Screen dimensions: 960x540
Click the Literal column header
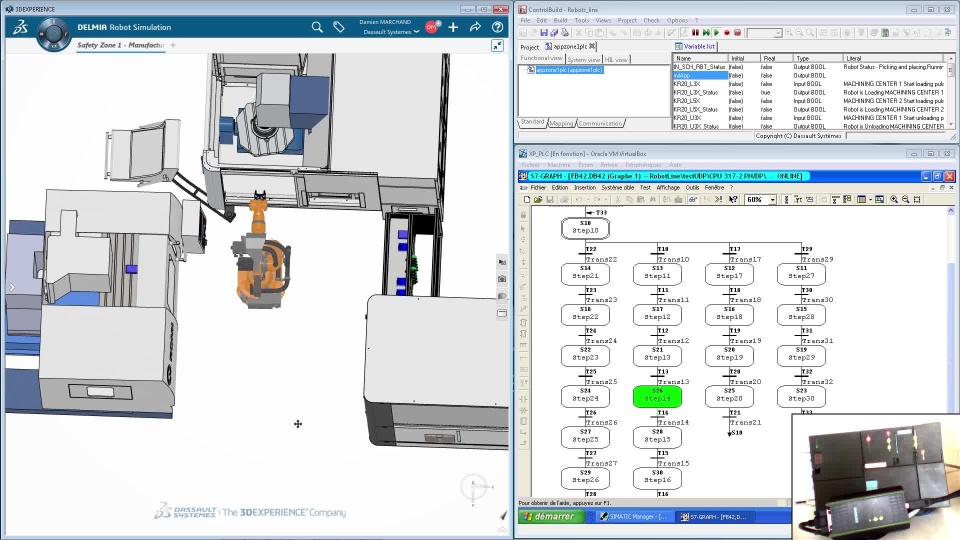coord(893,58)
